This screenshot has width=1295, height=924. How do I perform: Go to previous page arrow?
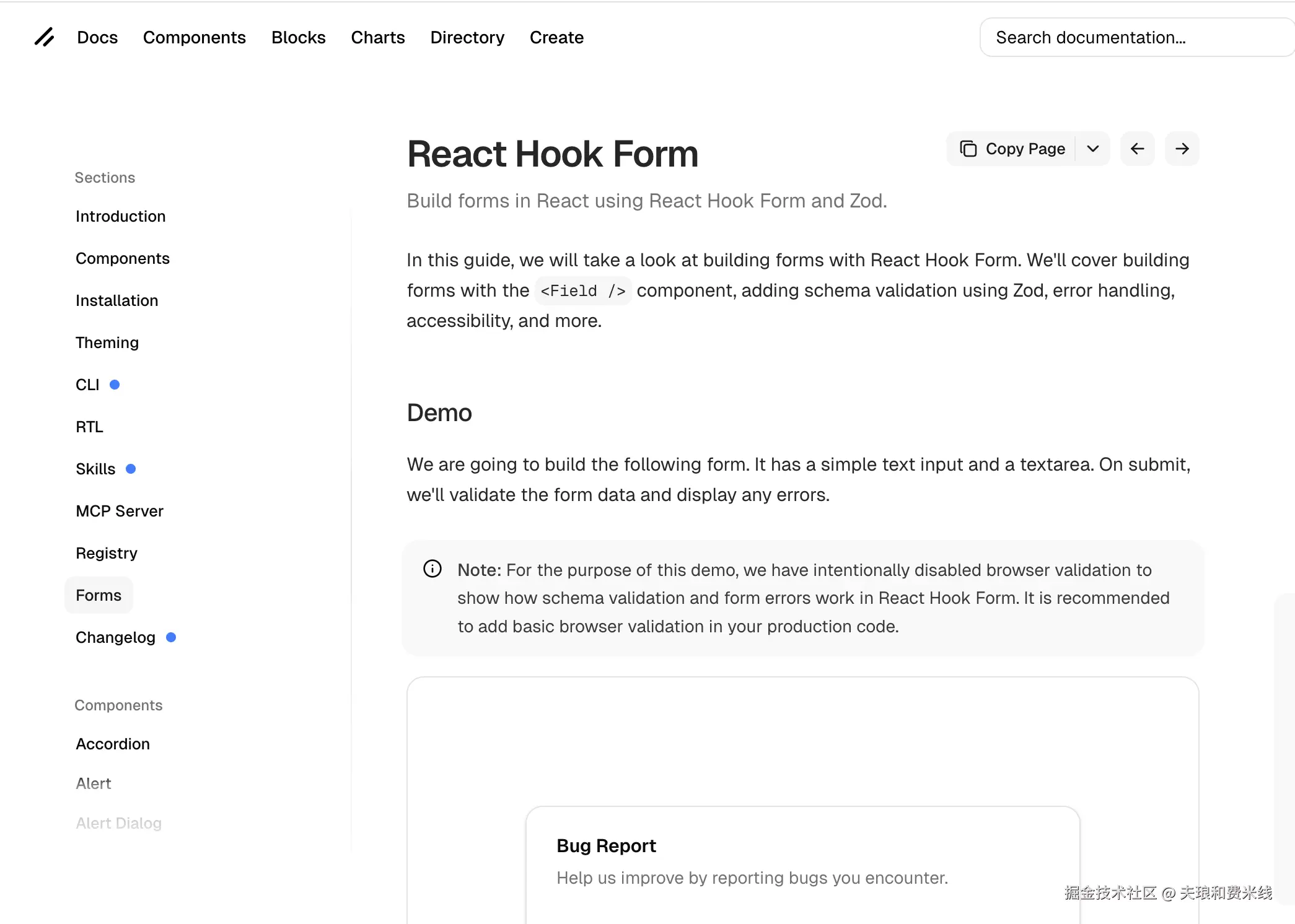1137,149
